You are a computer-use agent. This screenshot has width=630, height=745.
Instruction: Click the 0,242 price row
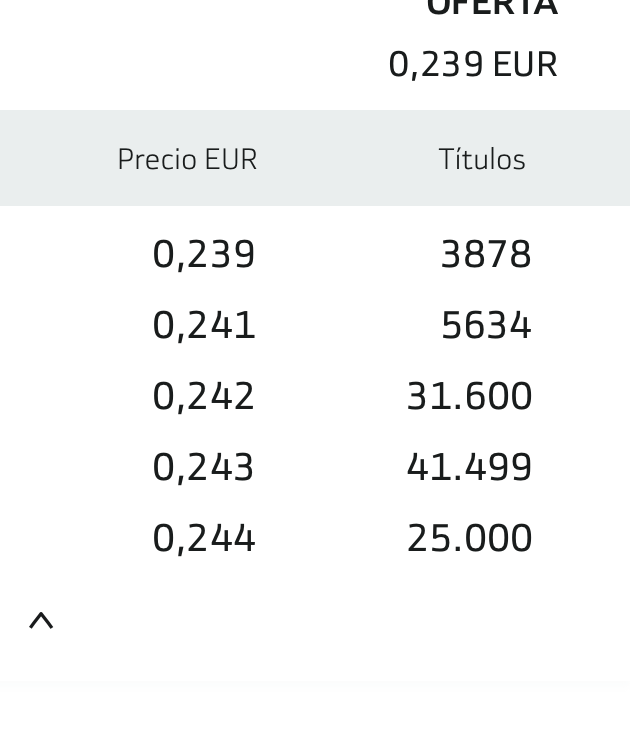(x=315, y=396)
